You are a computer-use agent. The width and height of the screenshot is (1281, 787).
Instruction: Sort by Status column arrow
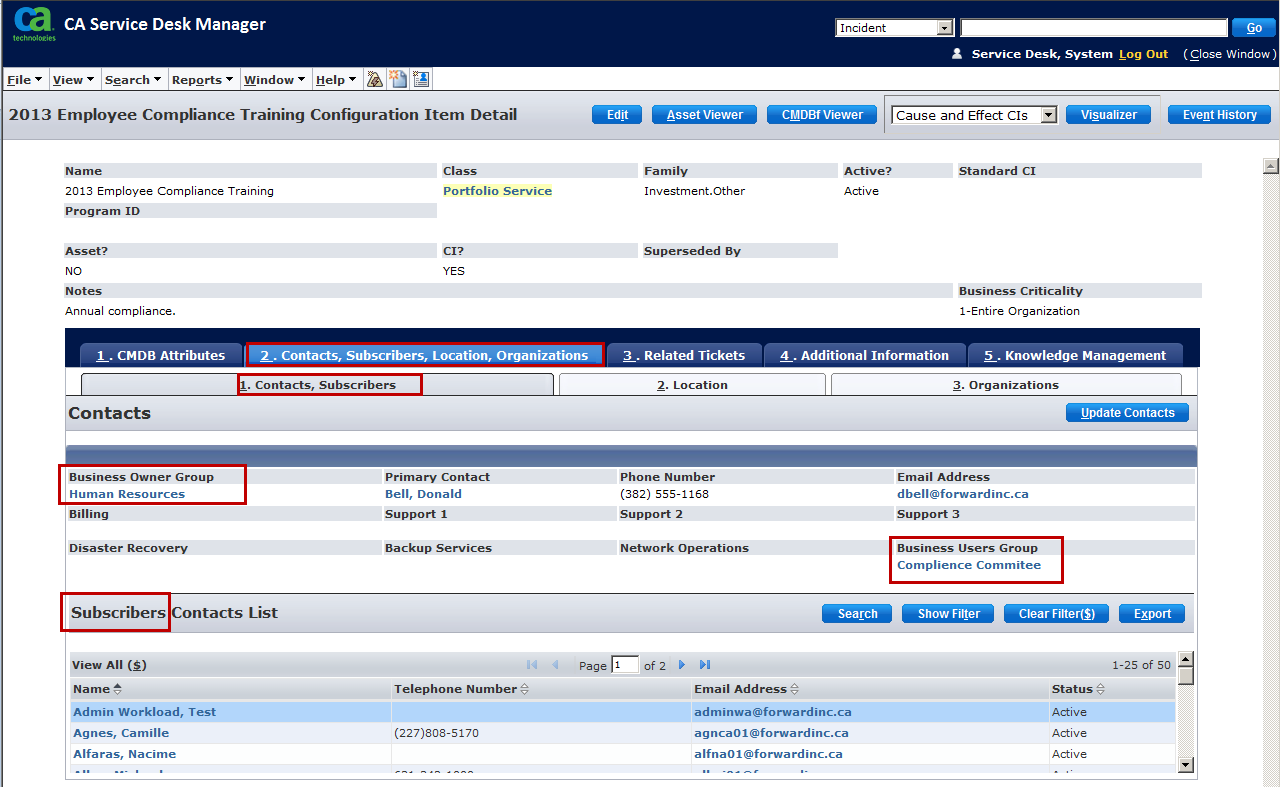1101,689
